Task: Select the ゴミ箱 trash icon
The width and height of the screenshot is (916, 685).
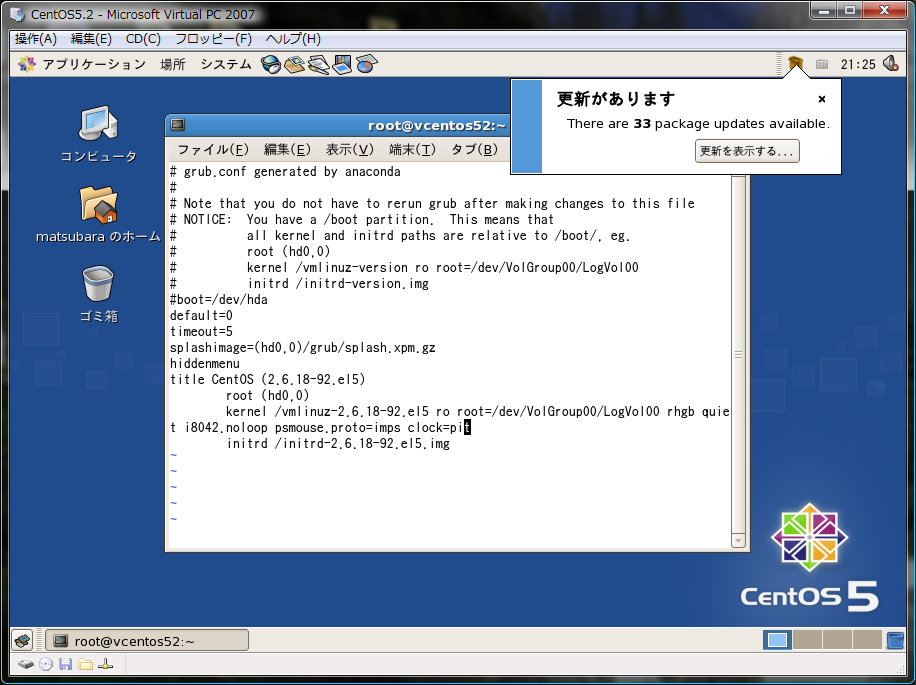Action: [98, 294]
